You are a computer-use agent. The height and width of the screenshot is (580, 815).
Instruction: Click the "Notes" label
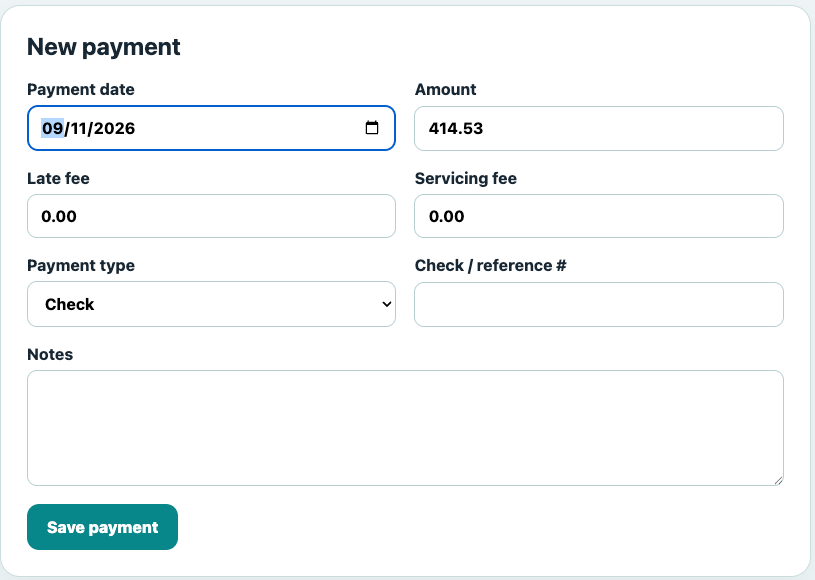click(x=50, y=354)
